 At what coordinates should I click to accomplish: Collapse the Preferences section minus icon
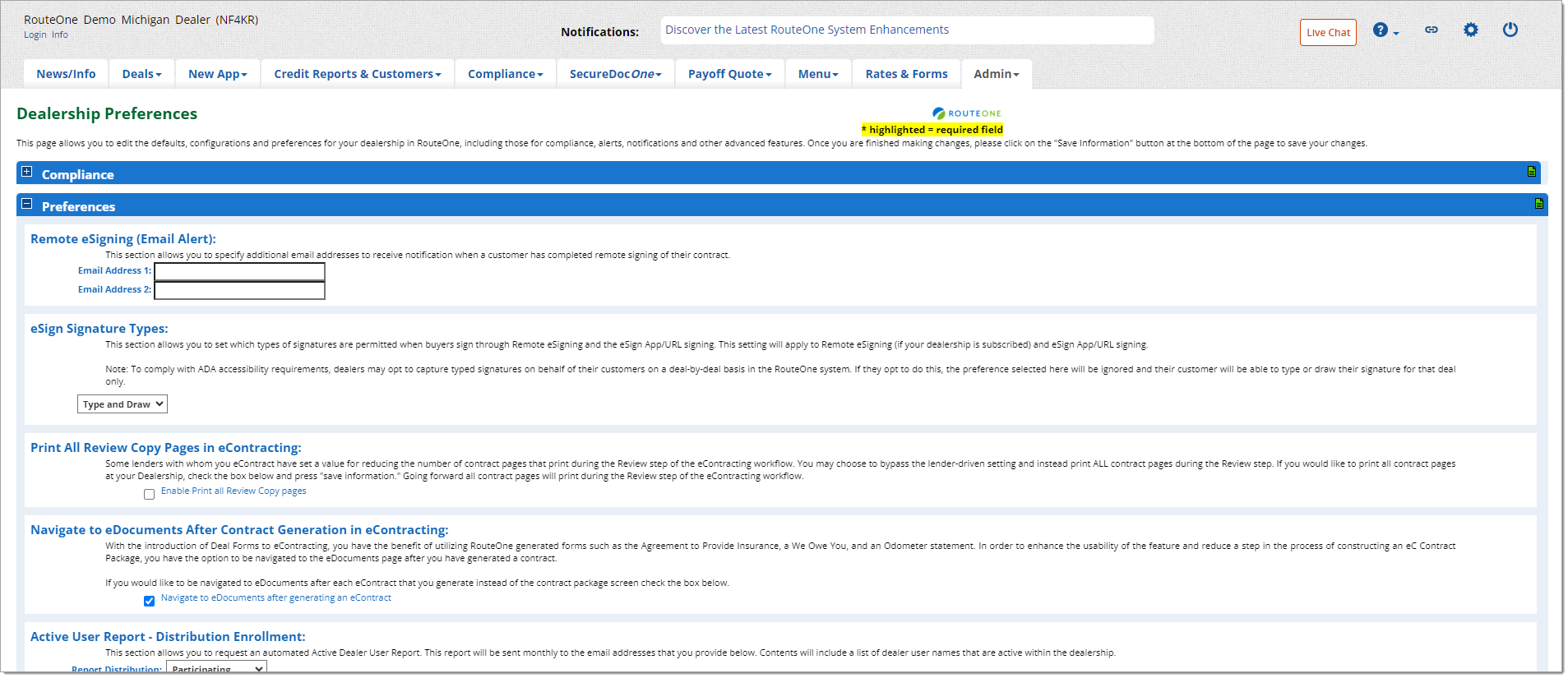coord(27,204)
